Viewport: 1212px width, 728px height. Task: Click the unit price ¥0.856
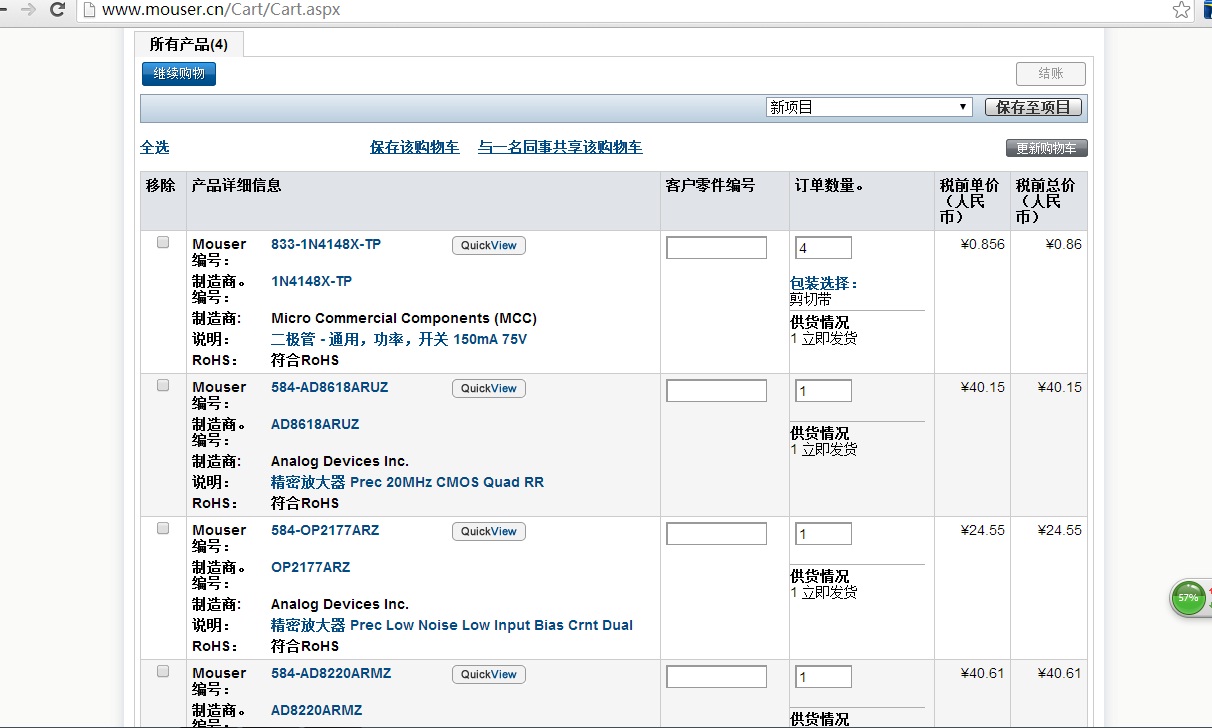click(x=983, y=244)
